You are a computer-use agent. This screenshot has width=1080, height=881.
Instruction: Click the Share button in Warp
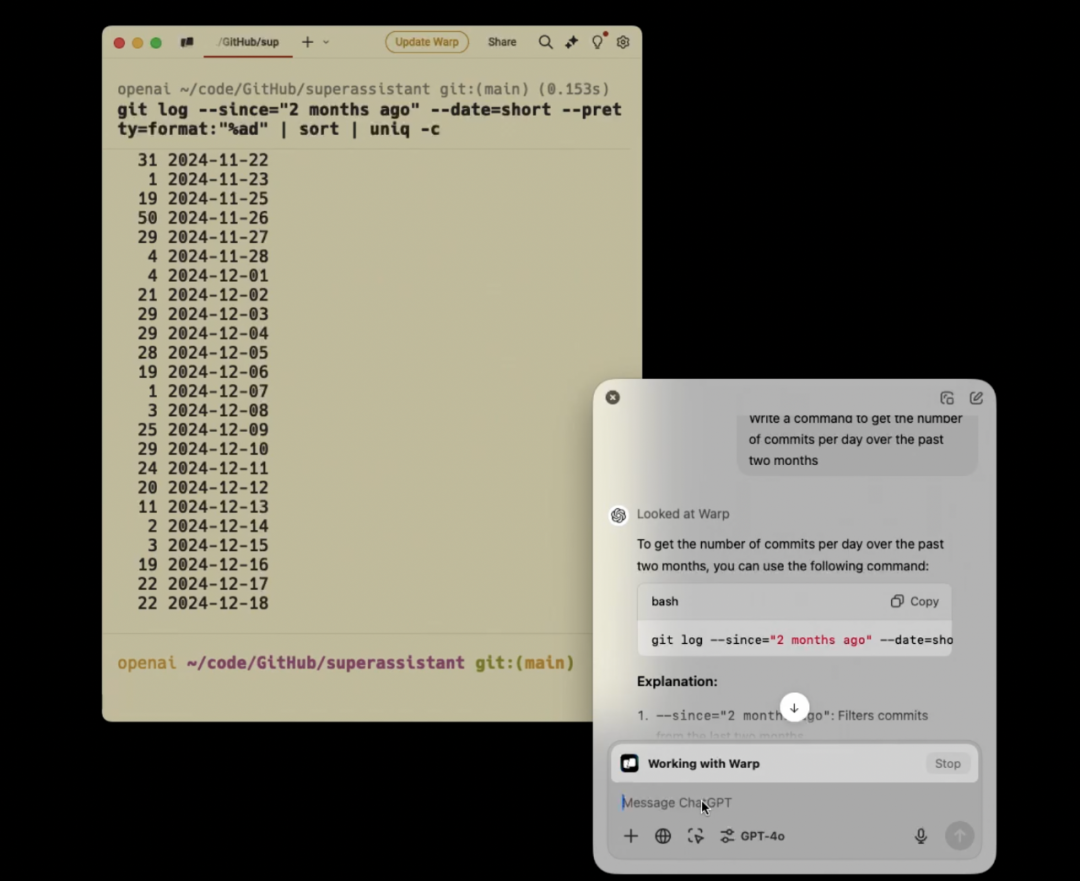pos(502,42)
